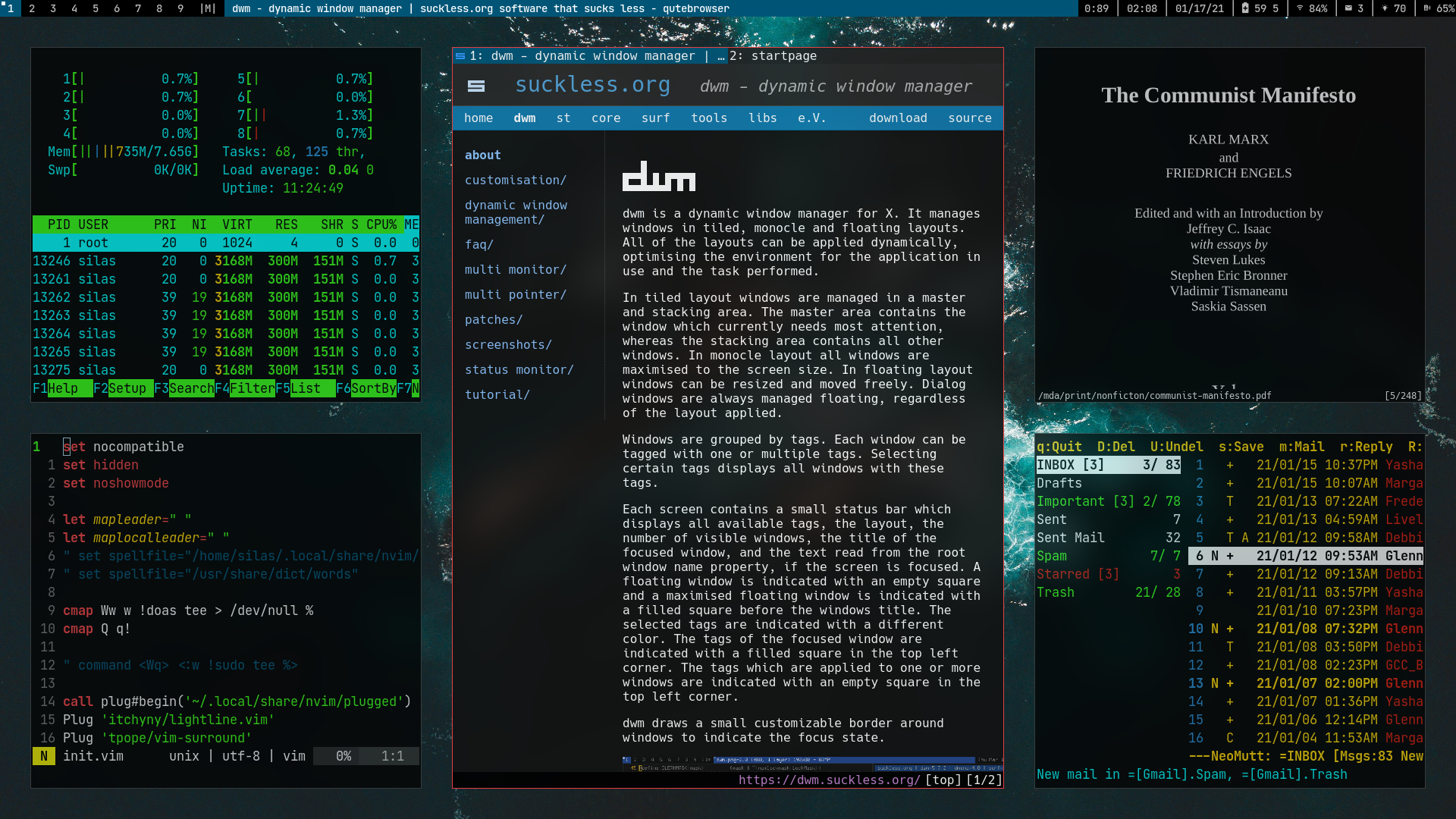Click the battery icon in status bar

point(1245,8)
